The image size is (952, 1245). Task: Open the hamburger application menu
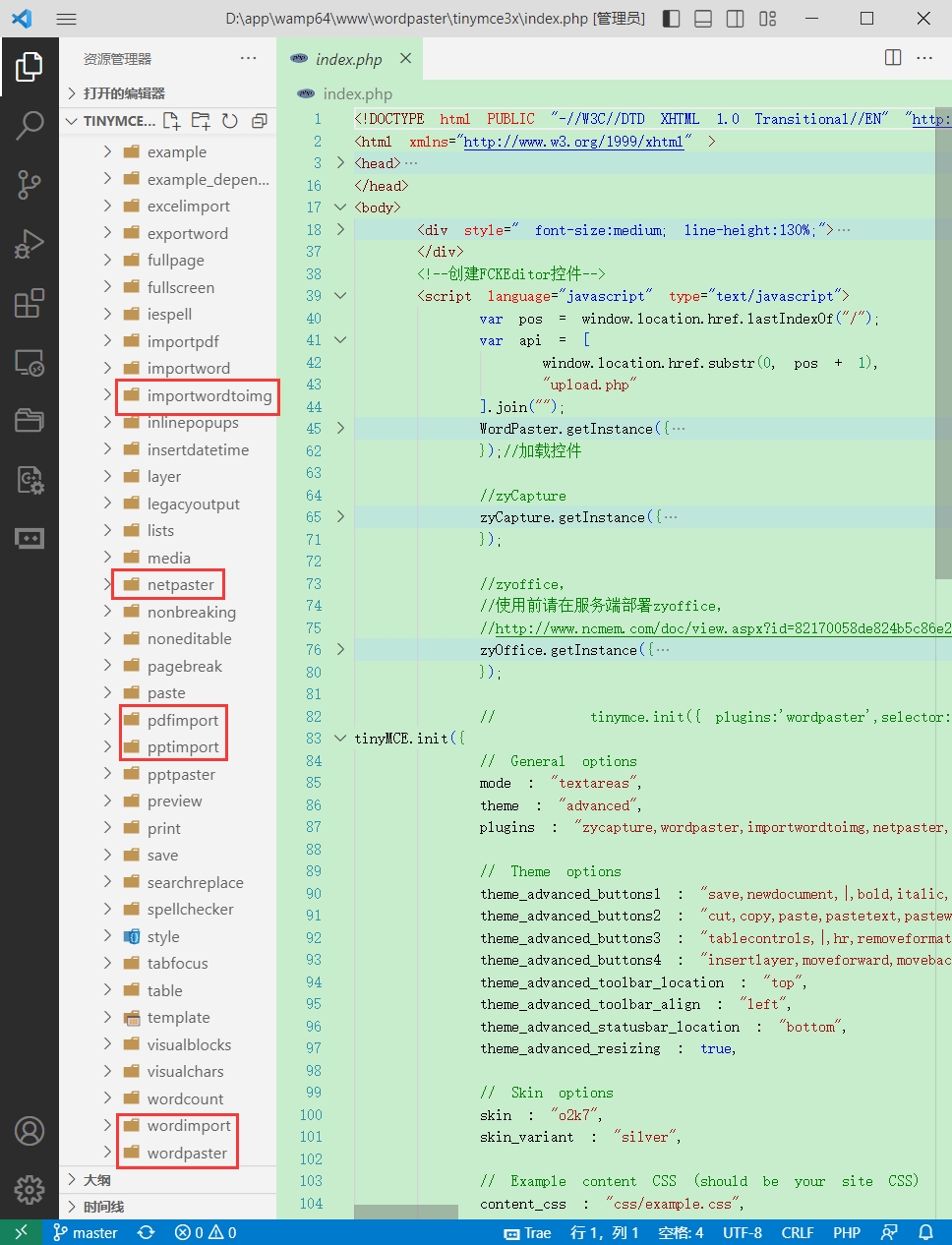pos(66,19)
